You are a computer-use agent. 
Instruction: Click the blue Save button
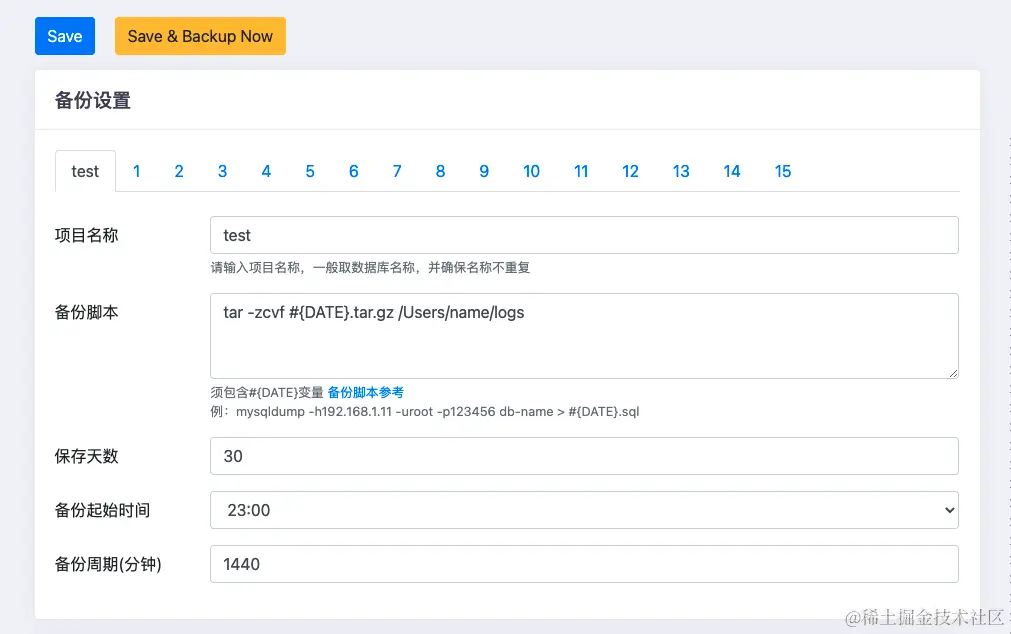[64, 36]
